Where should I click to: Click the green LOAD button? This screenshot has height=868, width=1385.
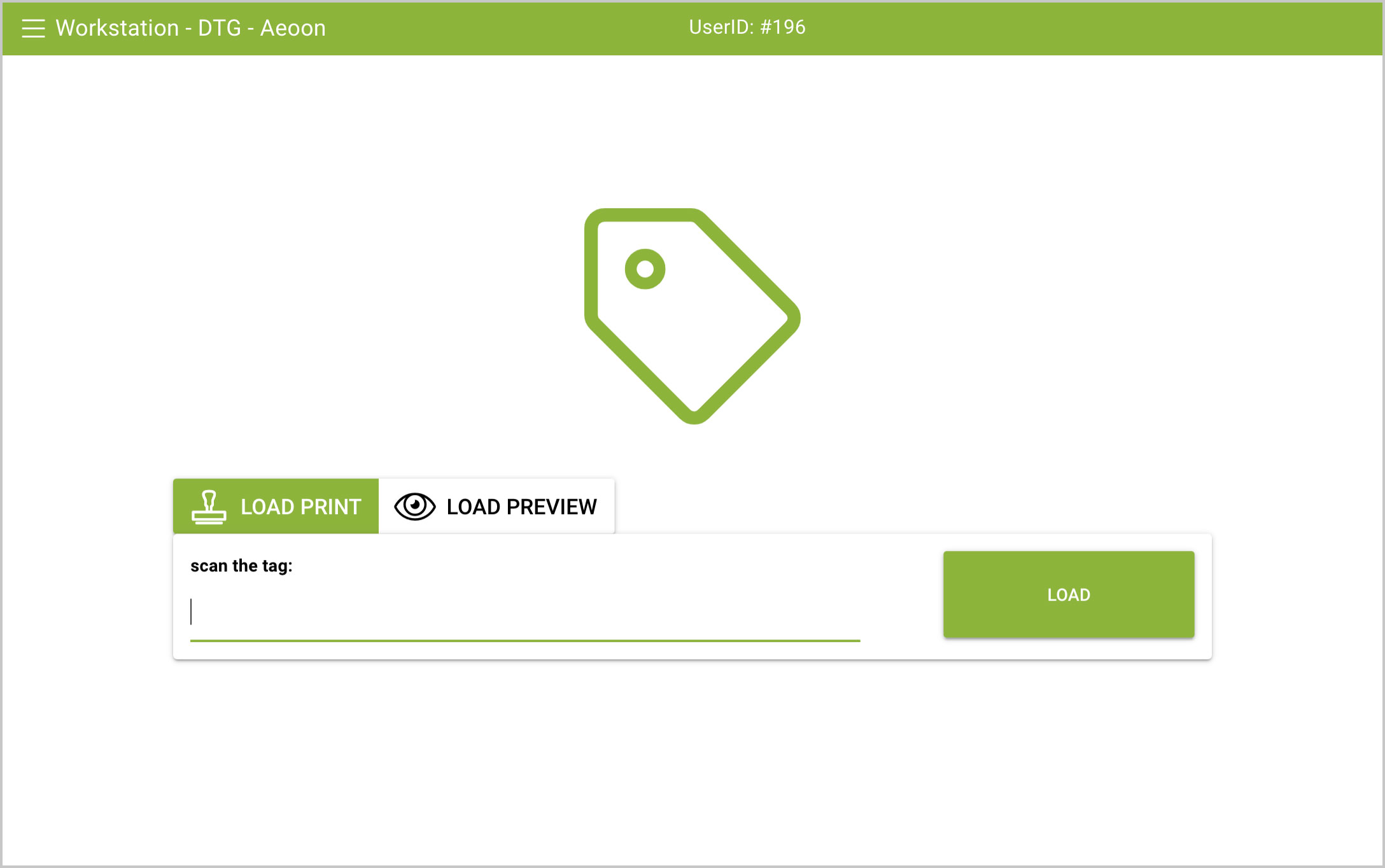(x=1069, y=594)
